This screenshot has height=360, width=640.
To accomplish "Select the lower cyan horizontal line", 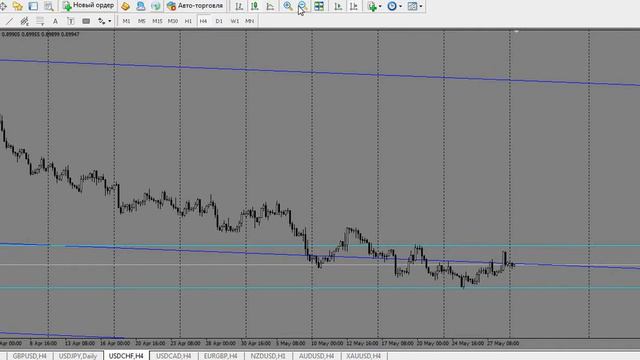I will pyautogui.click(x=320, y=288).
